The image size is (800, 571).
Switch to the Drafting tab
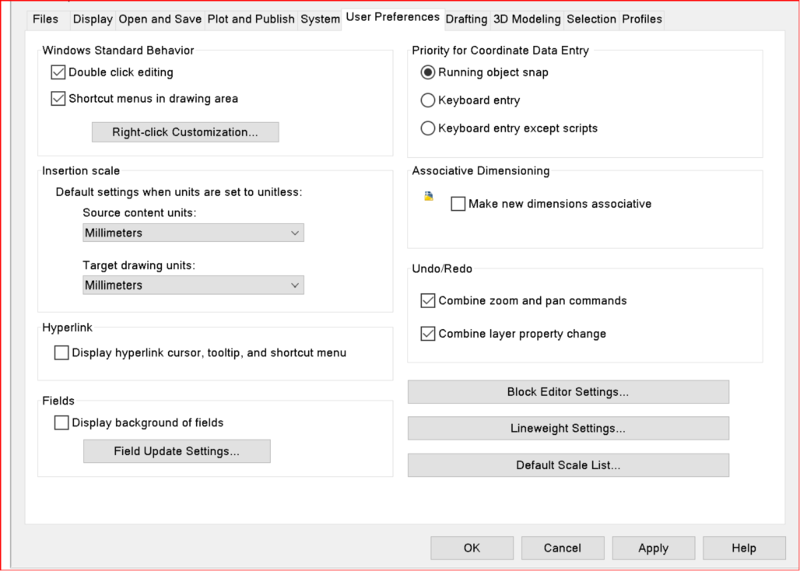(x=467, y=19)
